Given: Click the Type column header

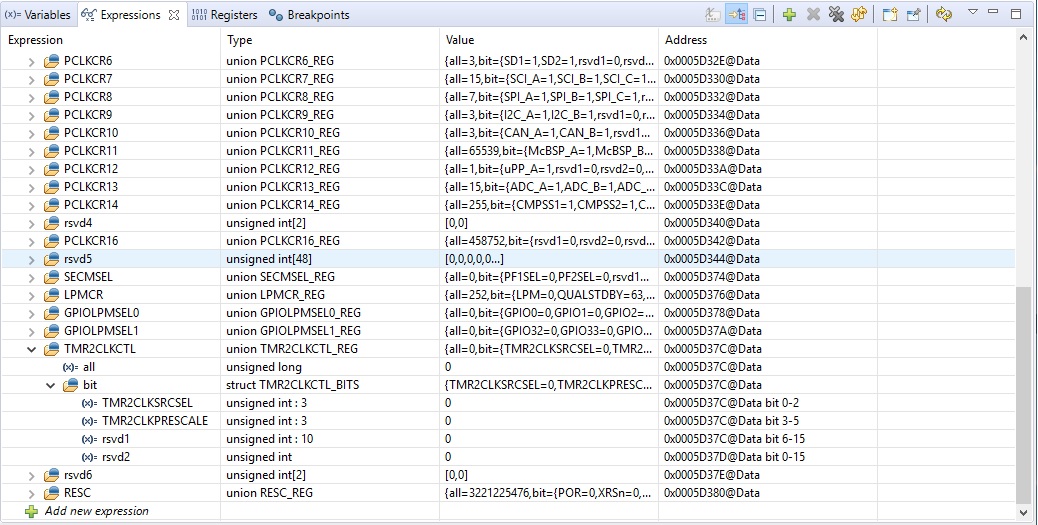Looking at the screenshot, I should pos(330,40).
